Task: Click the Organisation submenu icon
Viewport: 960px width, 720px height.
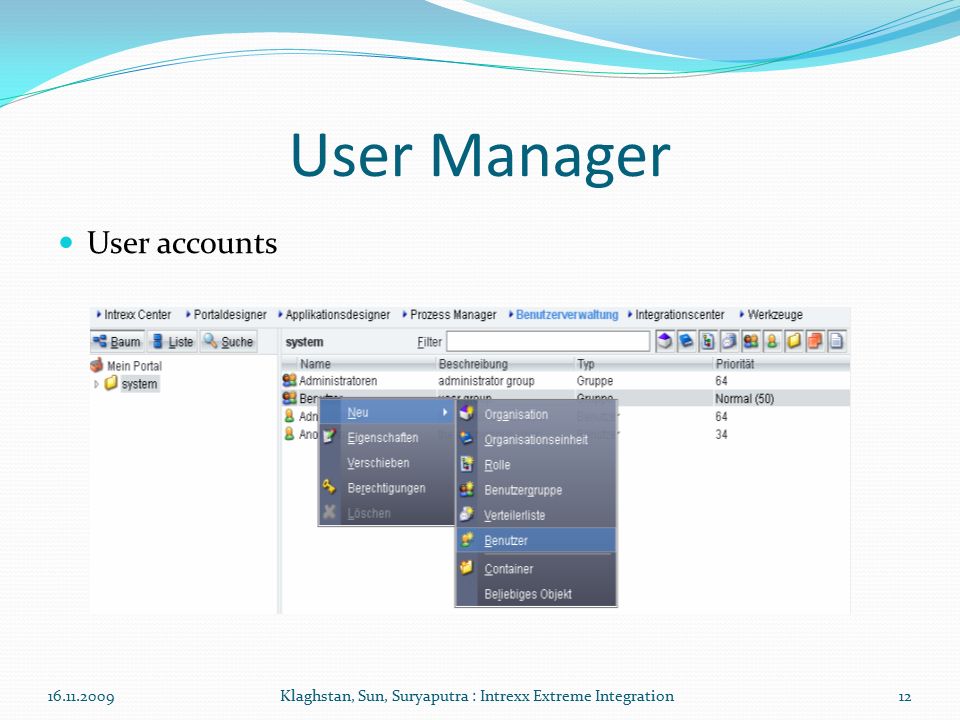Action: click(x=467, y=414)
